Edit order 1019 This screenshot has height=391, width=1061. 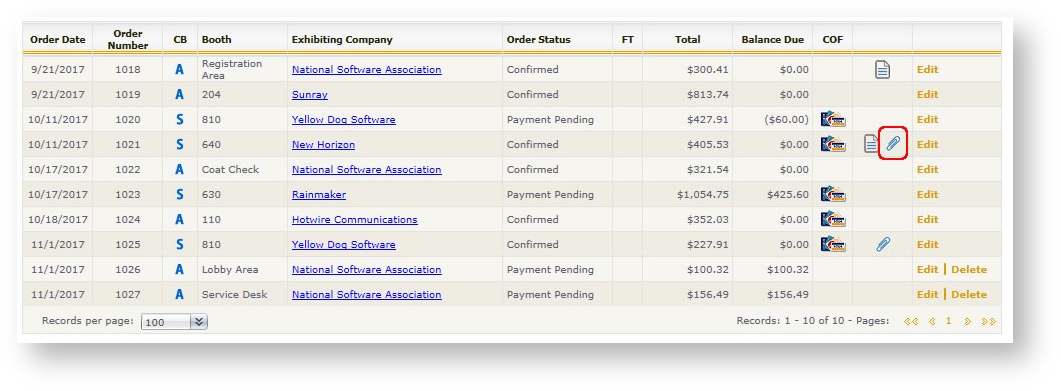pos(928,94)
